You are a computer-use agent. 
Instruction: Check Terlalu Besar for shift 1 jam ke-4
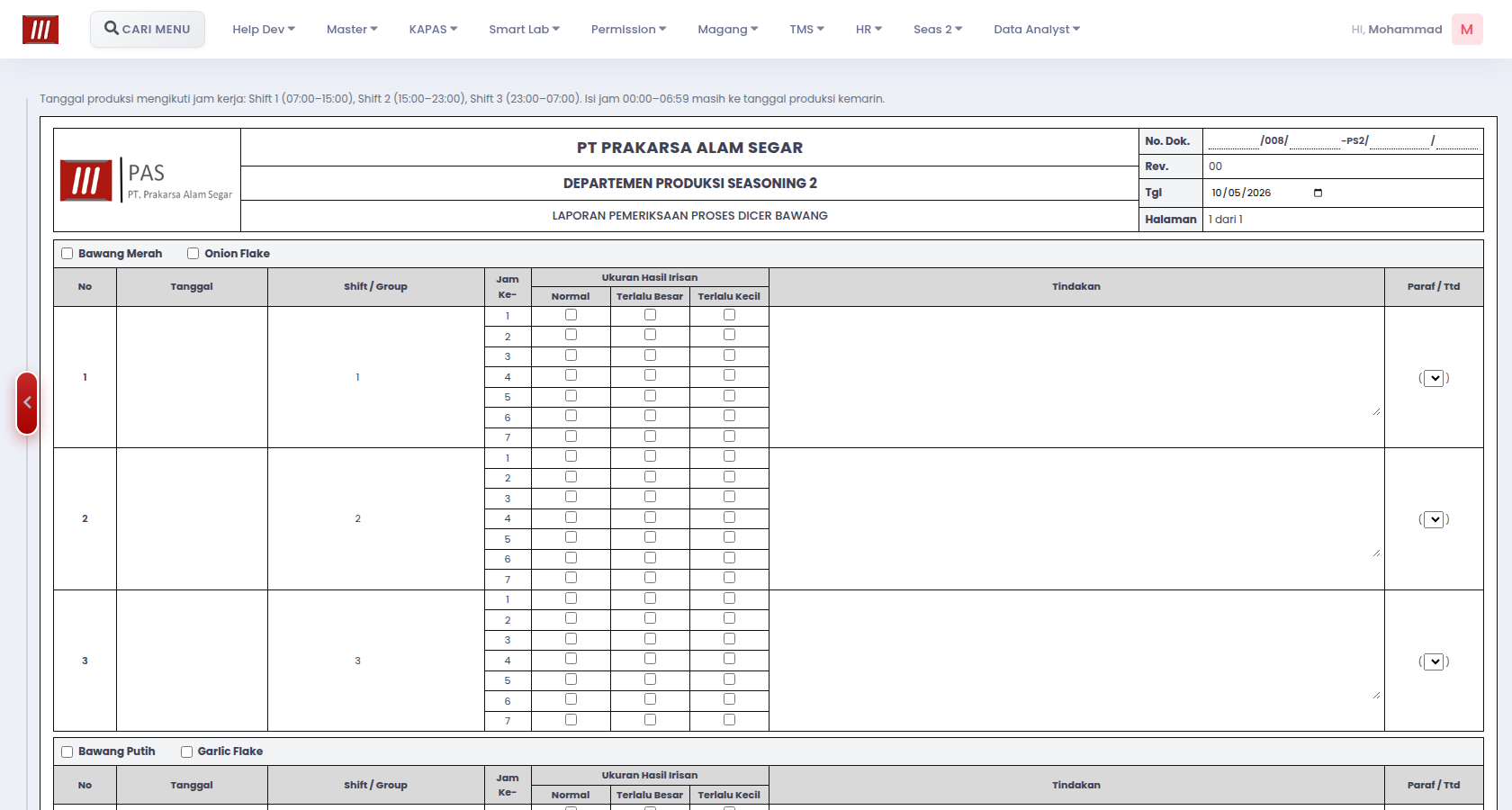click(650, 375)
